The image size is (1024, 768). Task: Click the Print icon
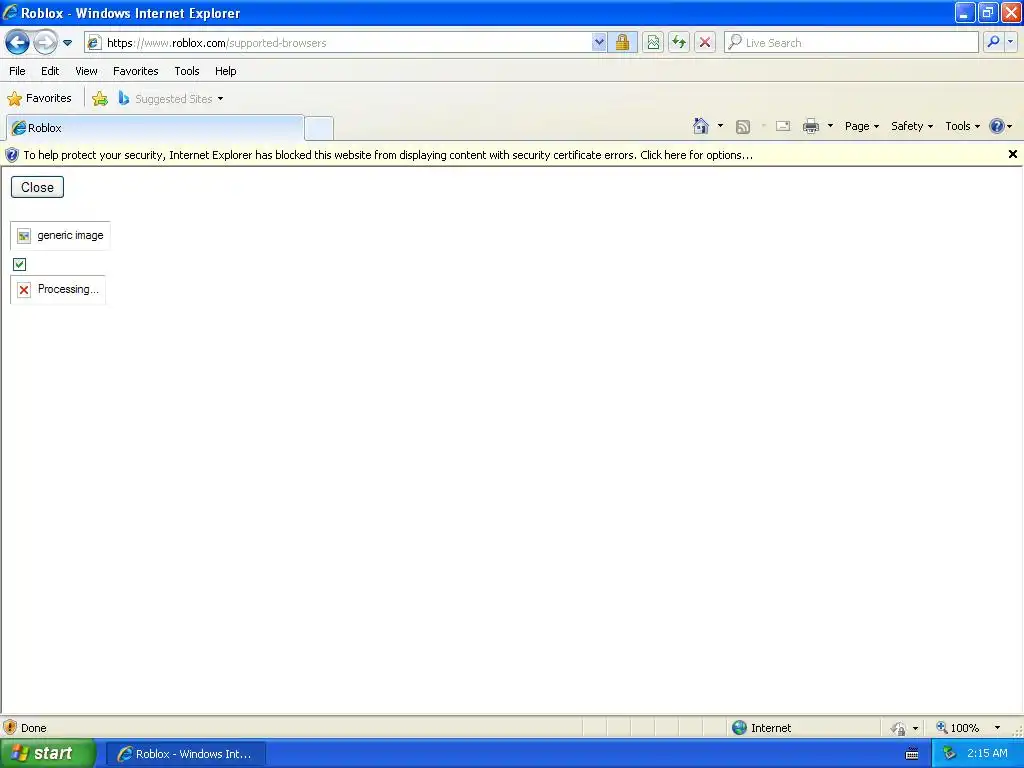[x=810, y=126]
